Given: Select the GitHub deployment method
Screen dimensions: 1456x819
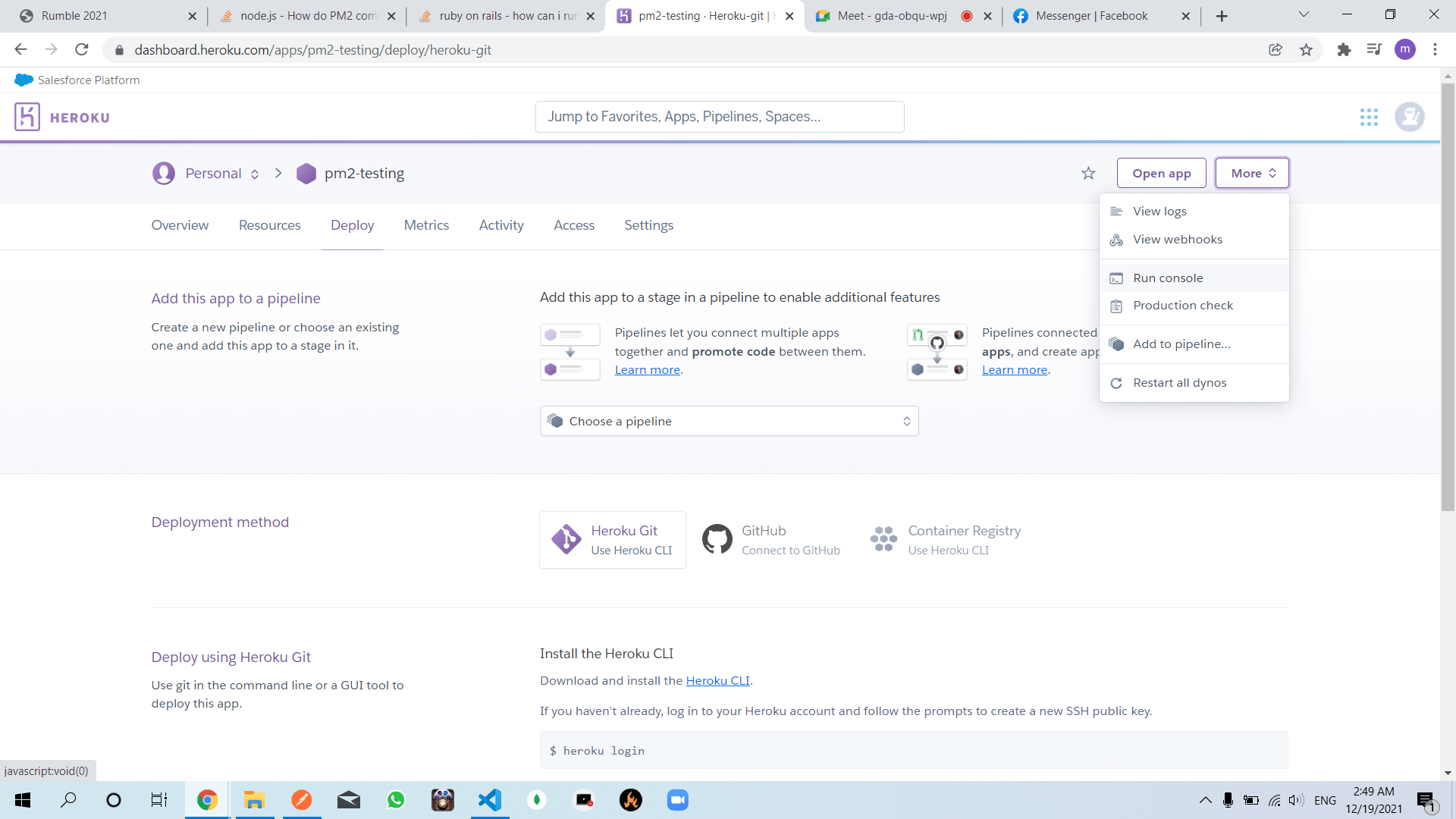Looking at the screenshot, I should (771, 540).
